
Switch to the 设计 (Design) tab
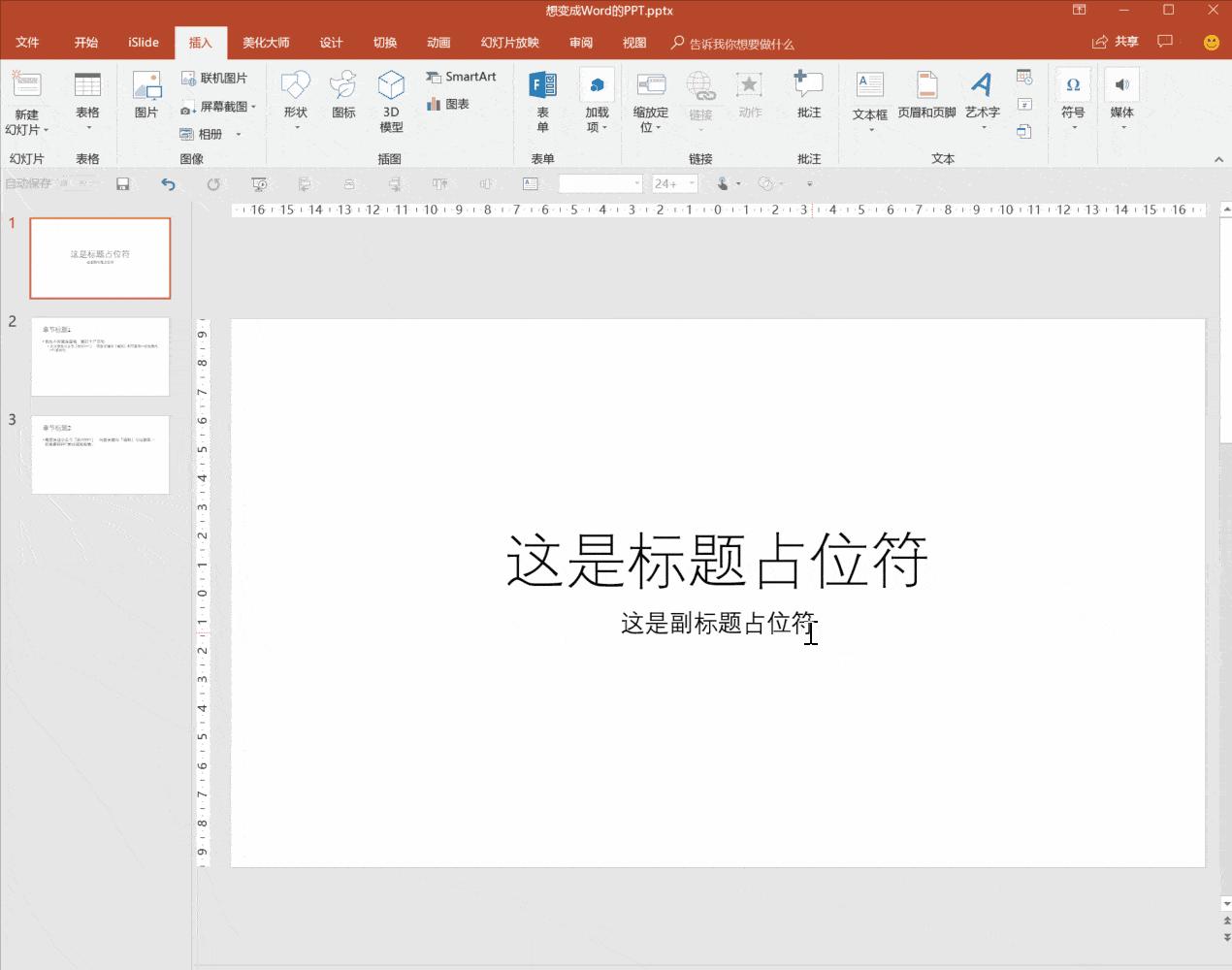pos(332,43)
